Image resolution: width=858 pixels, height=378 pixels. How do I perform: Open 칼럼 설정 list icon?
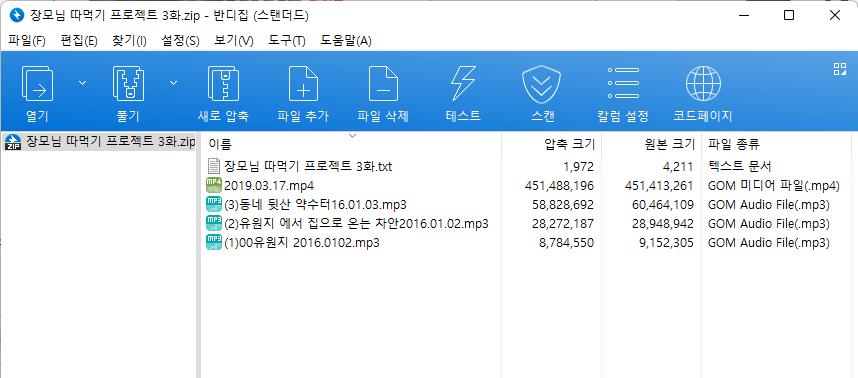[x=623, y=84]
